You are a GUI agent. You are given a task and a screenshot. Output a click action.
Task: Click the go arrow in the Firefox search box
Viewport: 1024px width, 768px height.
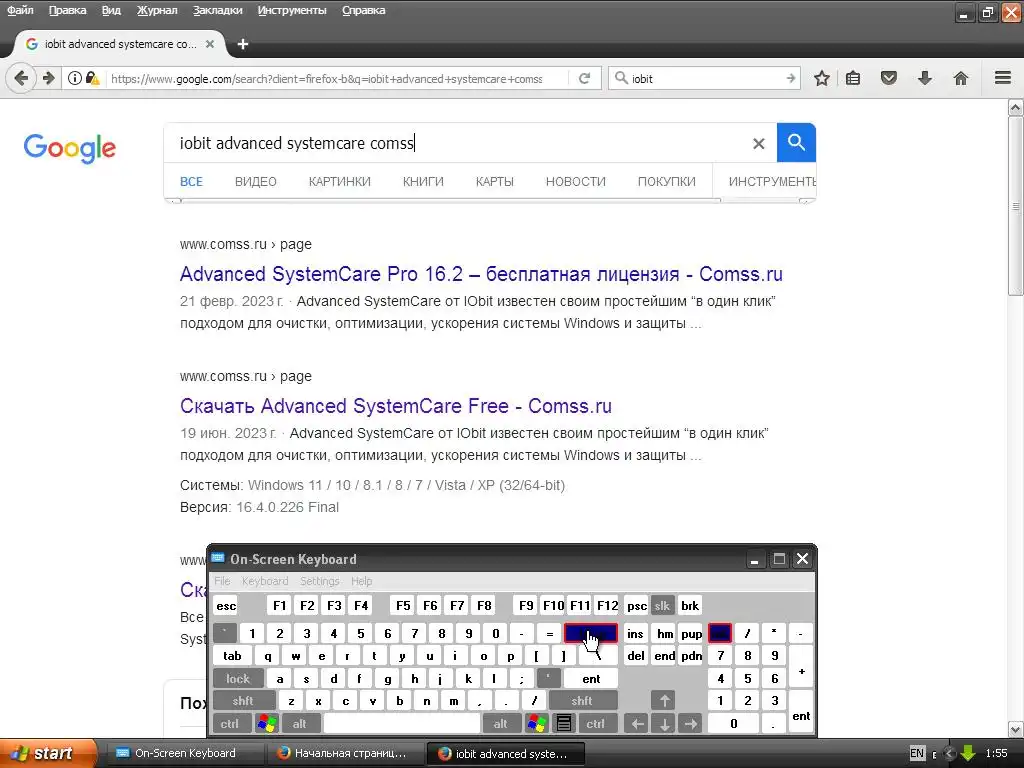[x=791, y=78]
